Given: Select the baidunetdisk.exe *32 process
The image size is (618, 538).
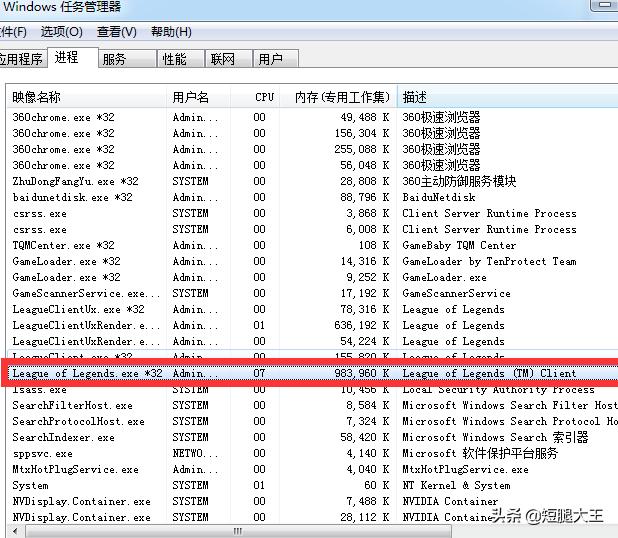Looking at the screenshot, I should click(313, 197).
